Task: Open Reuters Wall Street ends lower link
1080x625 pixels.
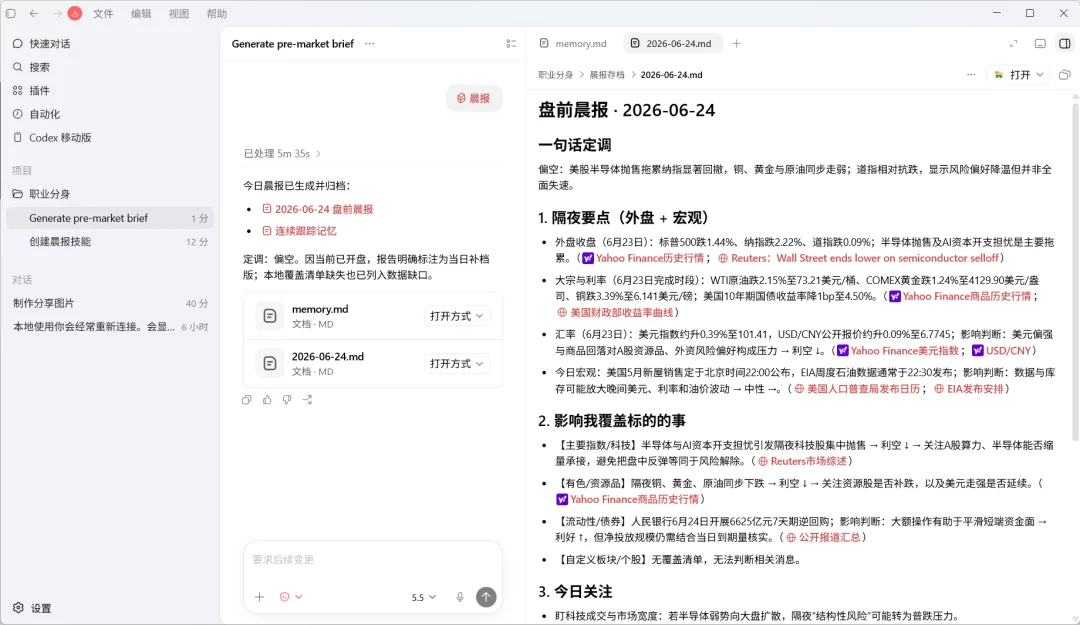Action: click(x=858, y=258)
